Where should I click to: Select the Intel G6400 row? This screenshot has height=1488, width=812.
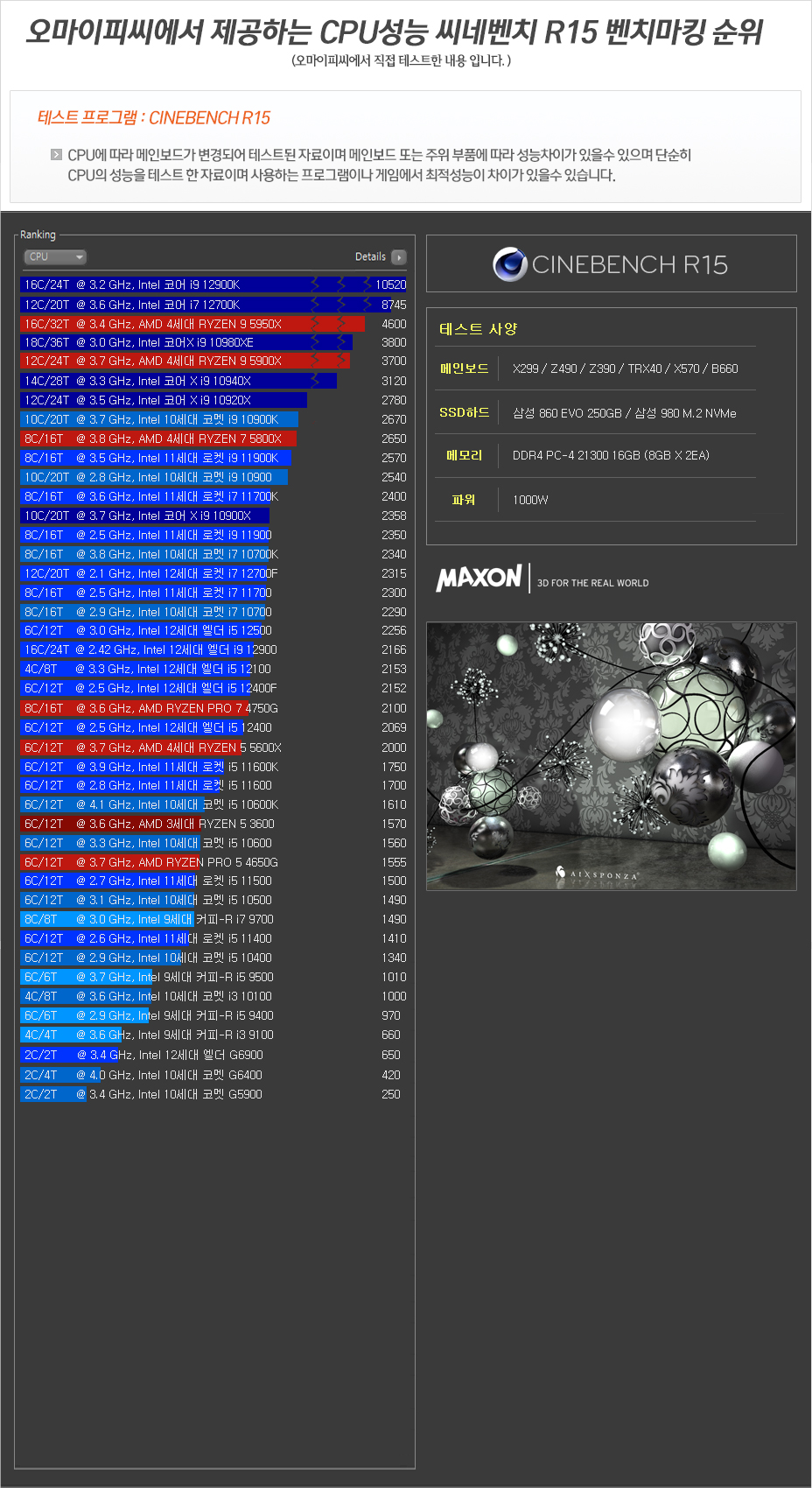point(213,1075)
